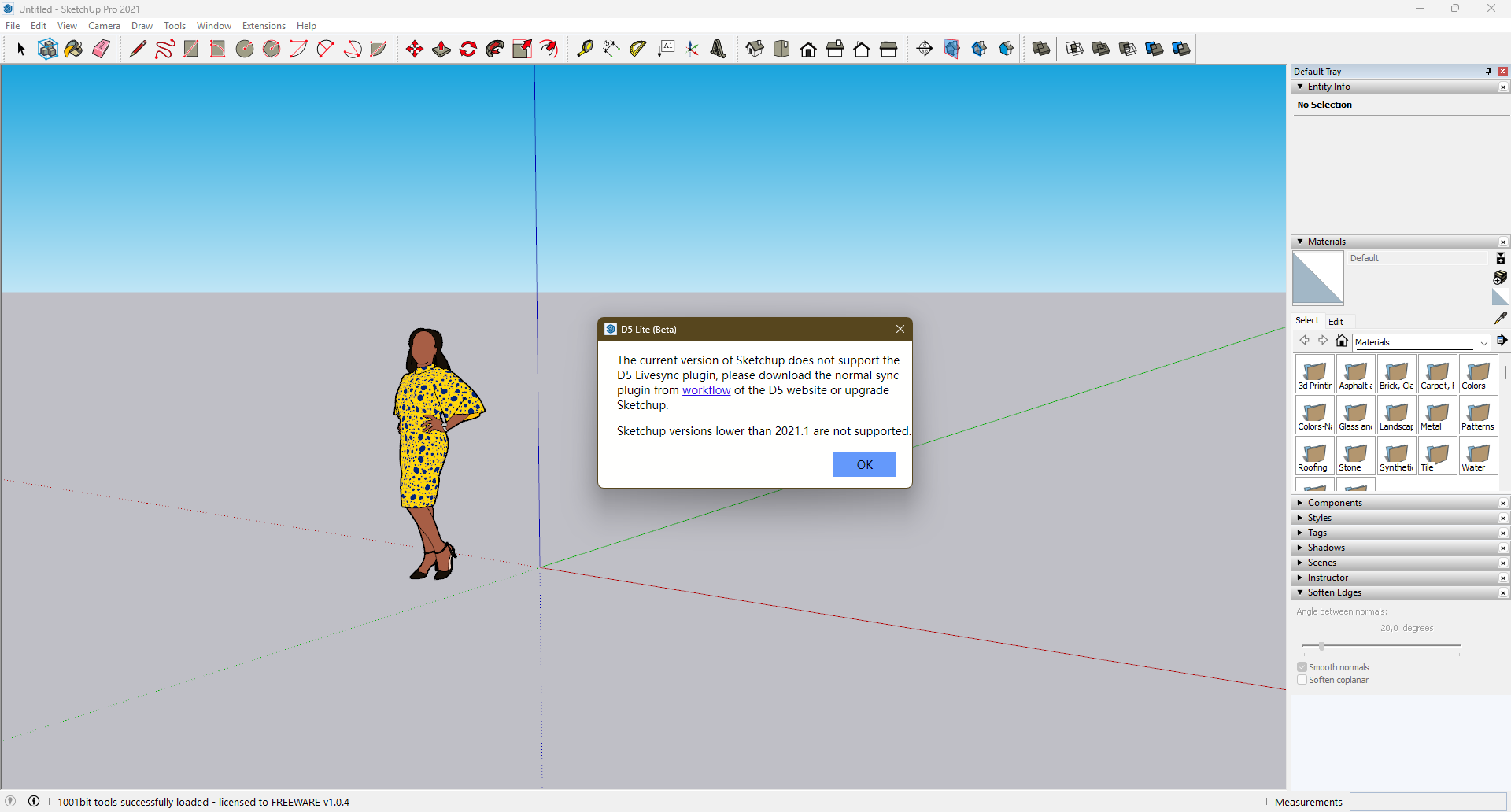Click the Rotate tool in toolbar
The image size is (1511, 812).
point(468,49)
